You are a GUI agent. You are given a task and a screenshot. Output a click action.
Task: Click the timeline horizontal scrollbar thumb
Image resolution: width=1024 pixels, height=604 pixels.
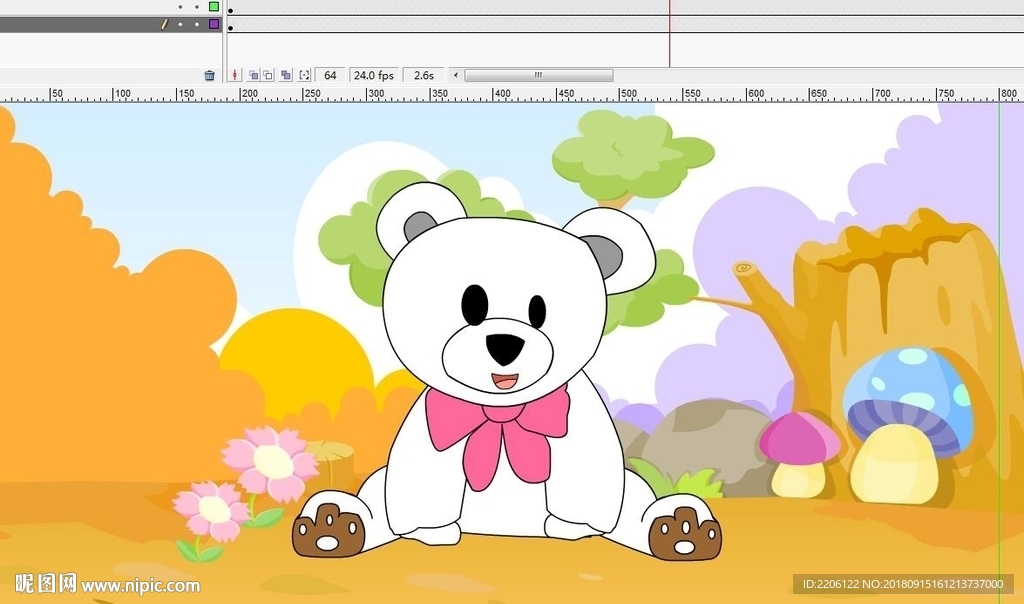539,75
